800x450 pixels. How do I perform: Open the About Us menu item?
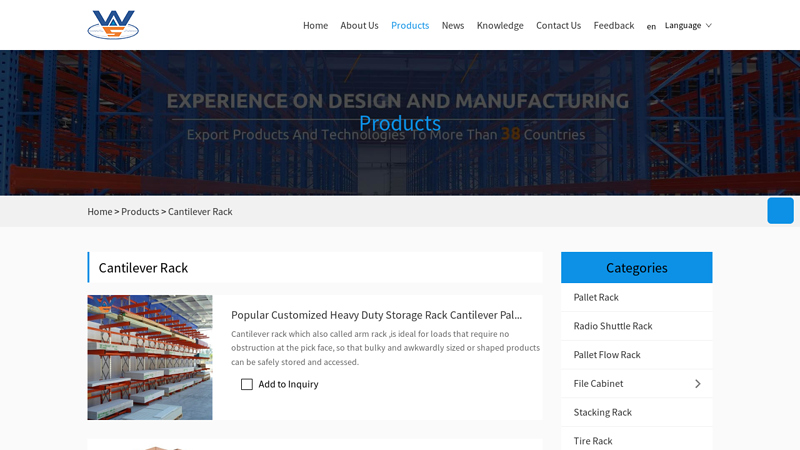(x=359, y=26)
